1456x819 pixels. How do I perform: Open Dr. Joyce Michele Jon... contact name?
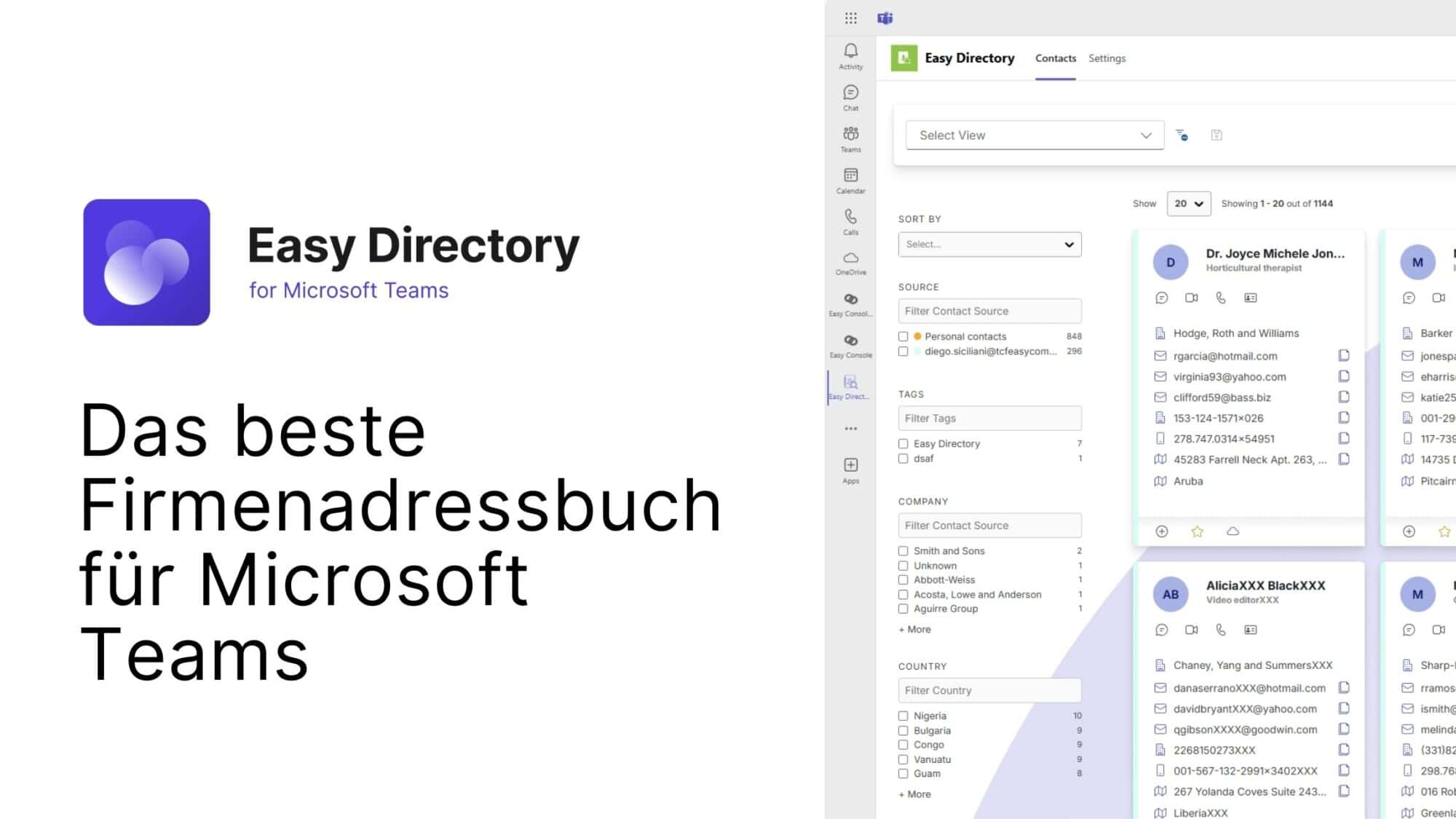(x=1275, y=253)
